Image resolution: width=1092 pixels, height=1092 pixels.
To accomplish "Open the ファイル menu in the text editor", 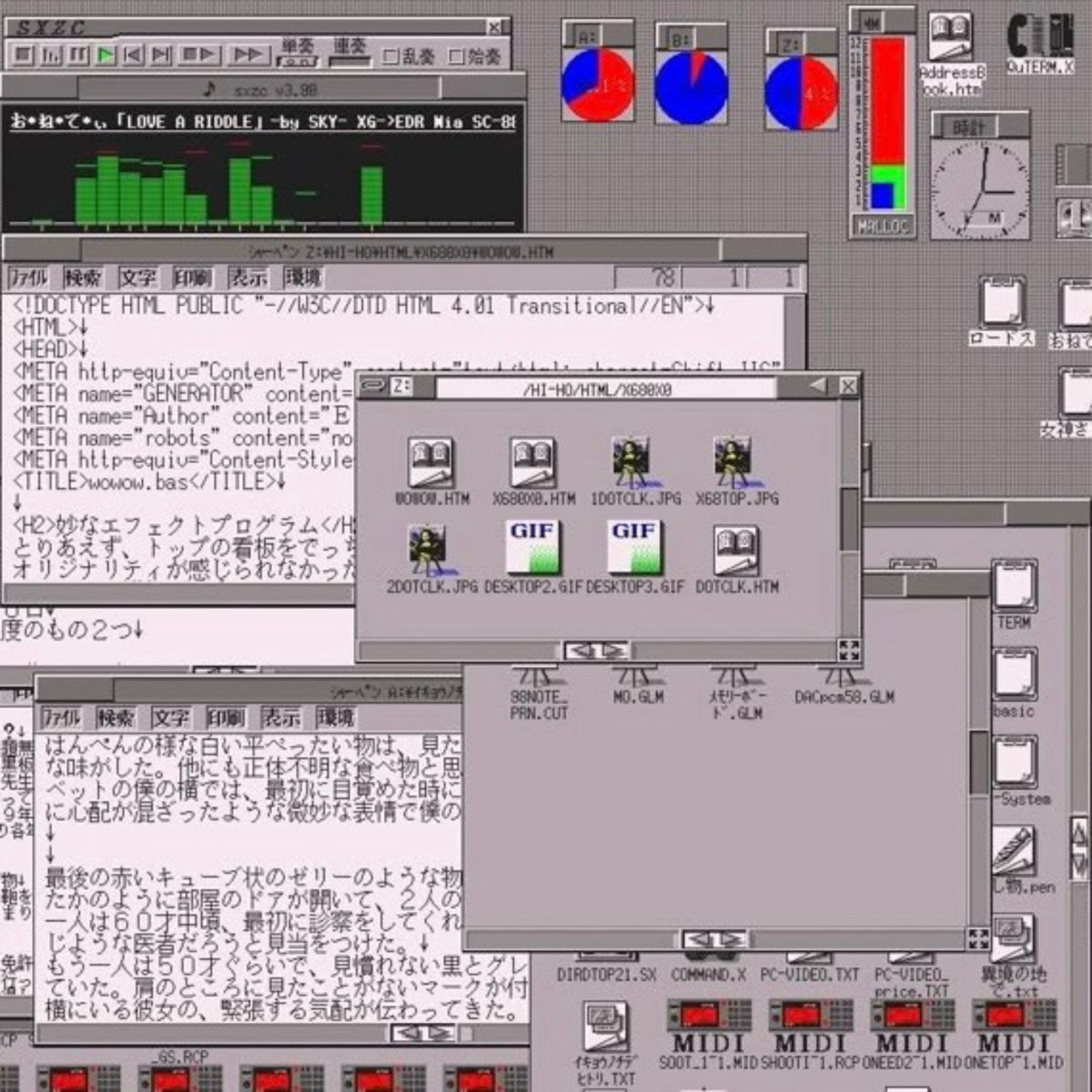I will [x=31, y=278].
